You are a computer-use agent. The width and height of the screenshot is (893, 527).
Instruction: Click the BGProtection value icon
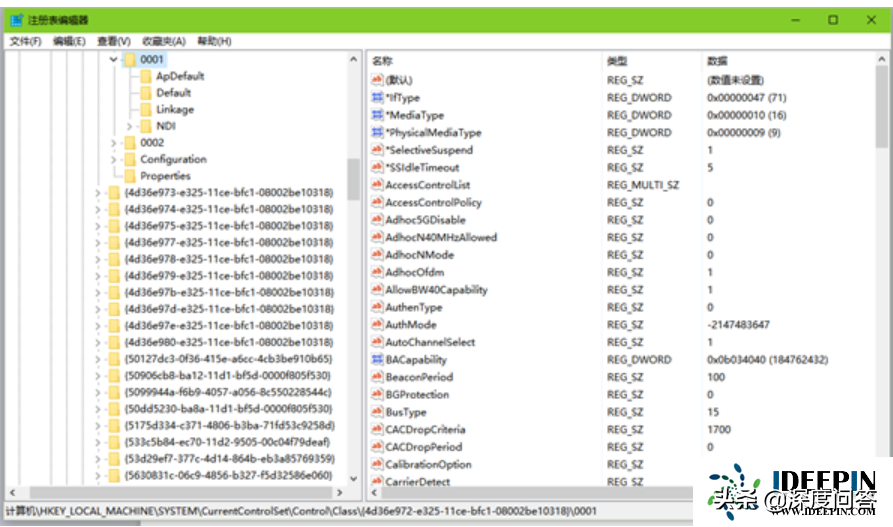pos(377,394)
